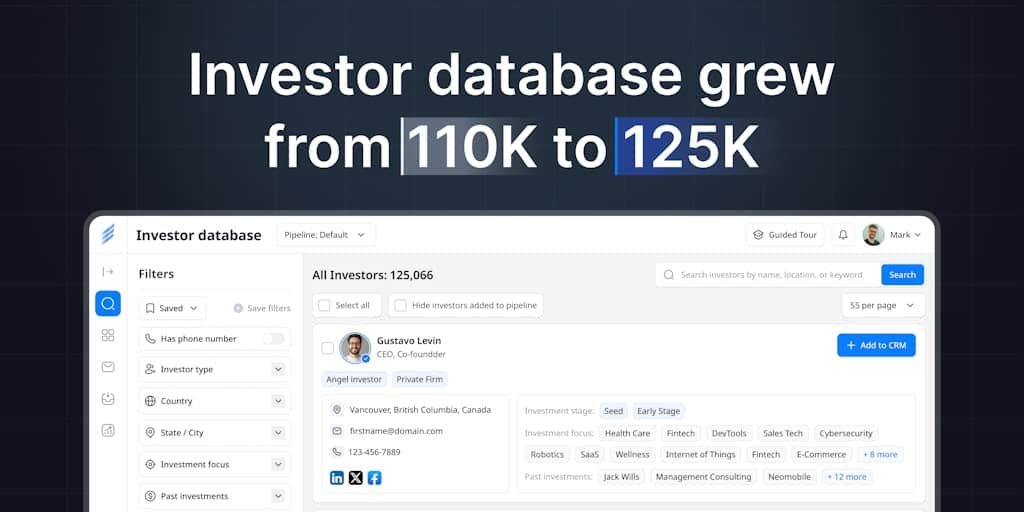Click the Management Consulting past investment
Image resolution: width=1024 pixels, height=512 pixels.
704,477
